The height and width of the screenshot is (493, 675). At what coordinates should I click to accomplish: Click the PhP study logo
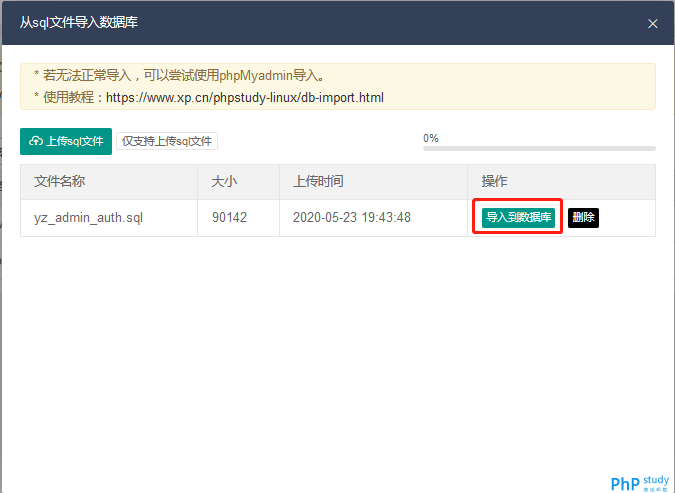pos(640,483)
